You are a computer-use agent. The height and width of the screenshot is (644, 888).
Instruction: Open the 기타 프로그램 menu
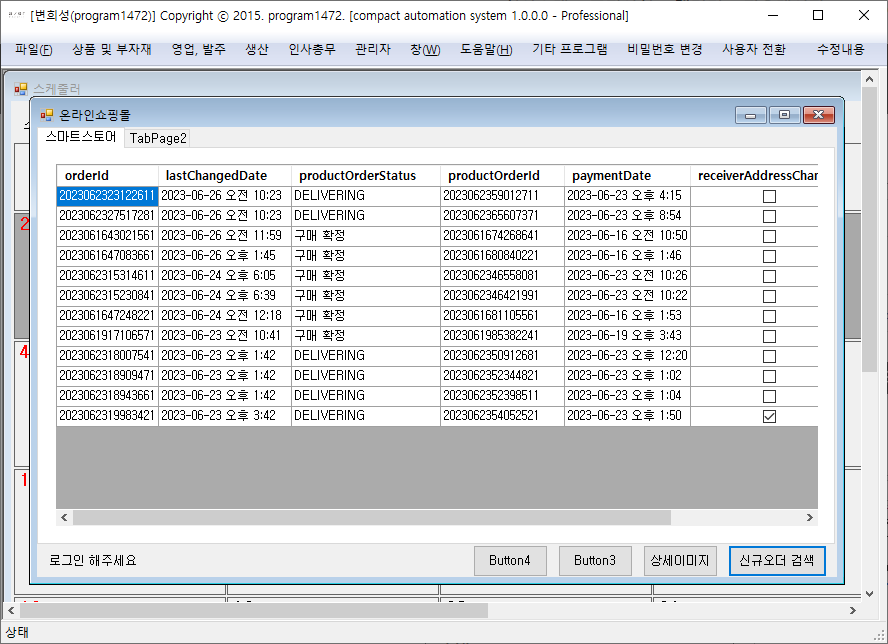click(x=569, y=49)
